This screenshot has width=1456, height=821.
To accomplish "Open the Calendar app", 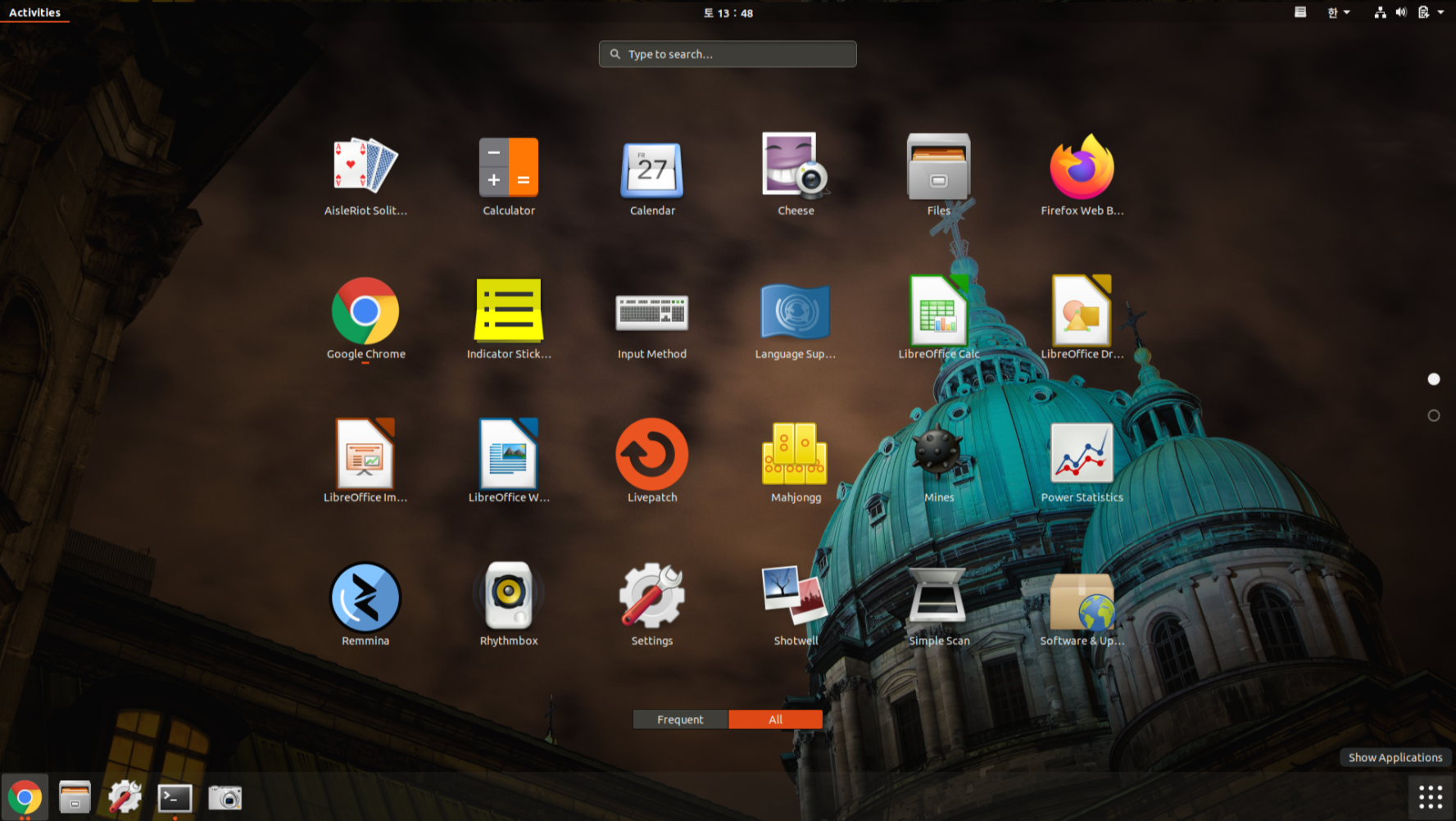I will coord(652,175).
